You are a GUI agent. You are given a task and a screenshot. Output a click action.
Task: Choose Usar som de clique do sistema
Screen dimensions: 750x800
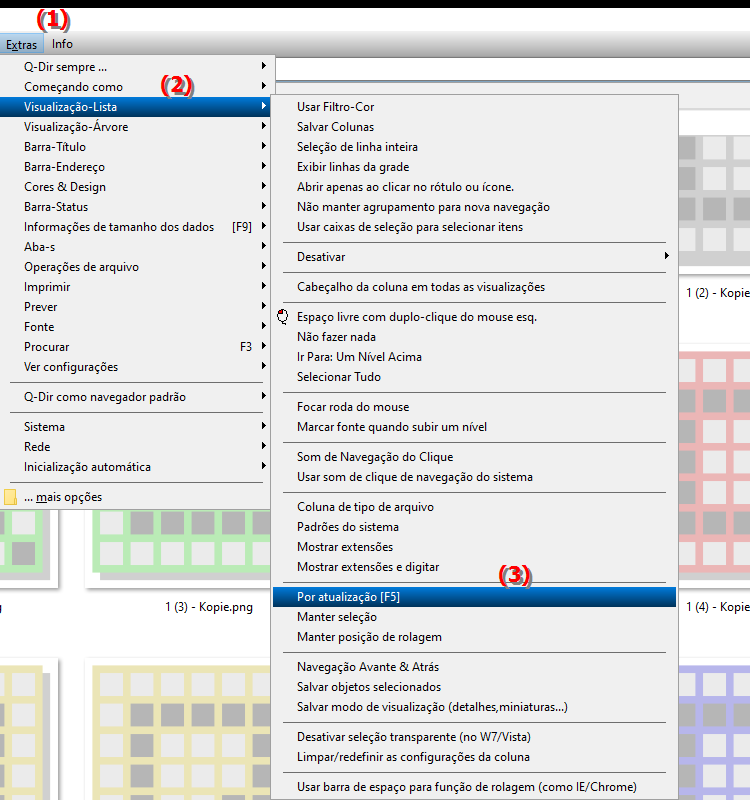click(x=474, y=477)
